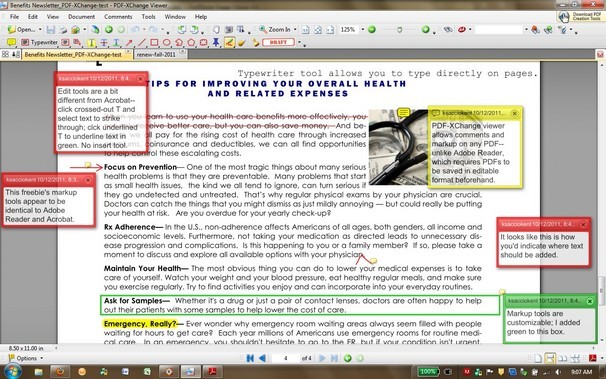Expand the Zoom In tool dropdown

tap(295, 29)
